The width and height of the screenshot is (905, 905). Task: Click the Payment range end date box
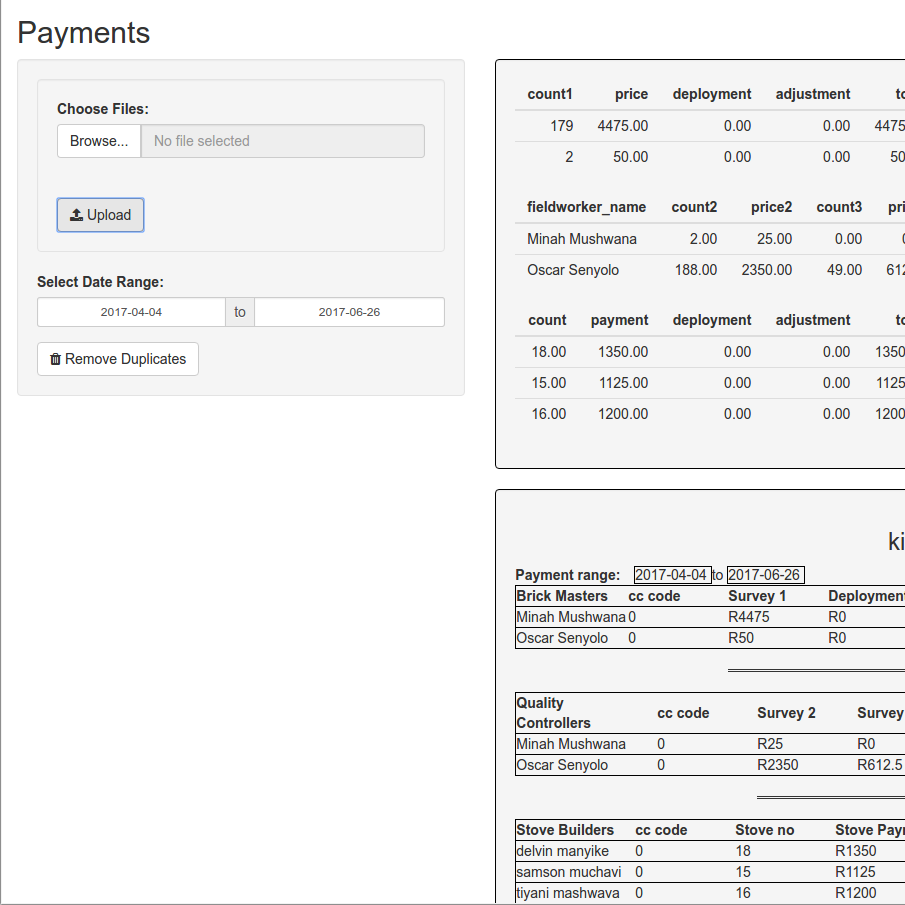(765, 575)
